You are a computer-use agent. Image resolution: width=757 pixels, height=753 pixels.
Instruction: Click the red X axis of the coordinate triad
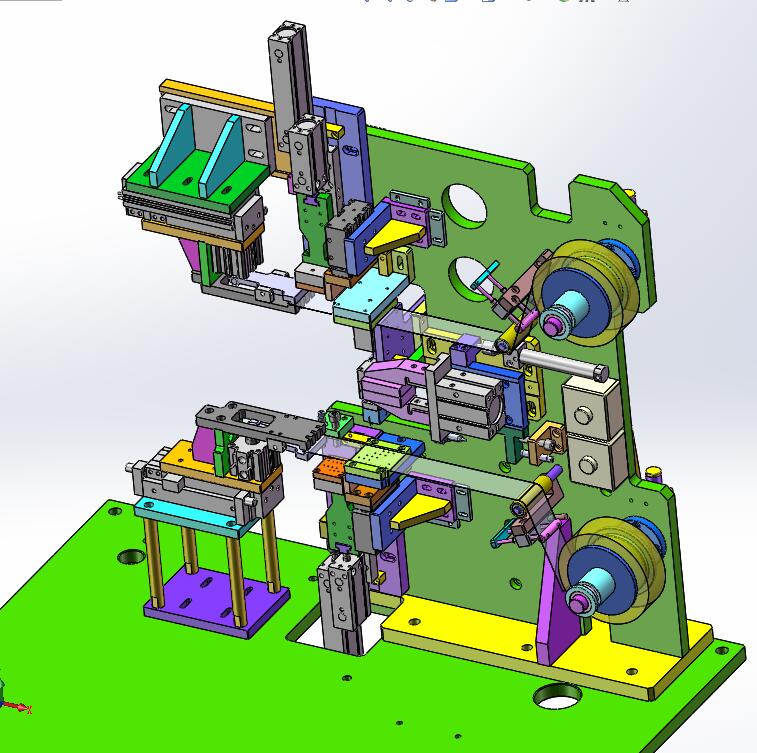(19, 708)
